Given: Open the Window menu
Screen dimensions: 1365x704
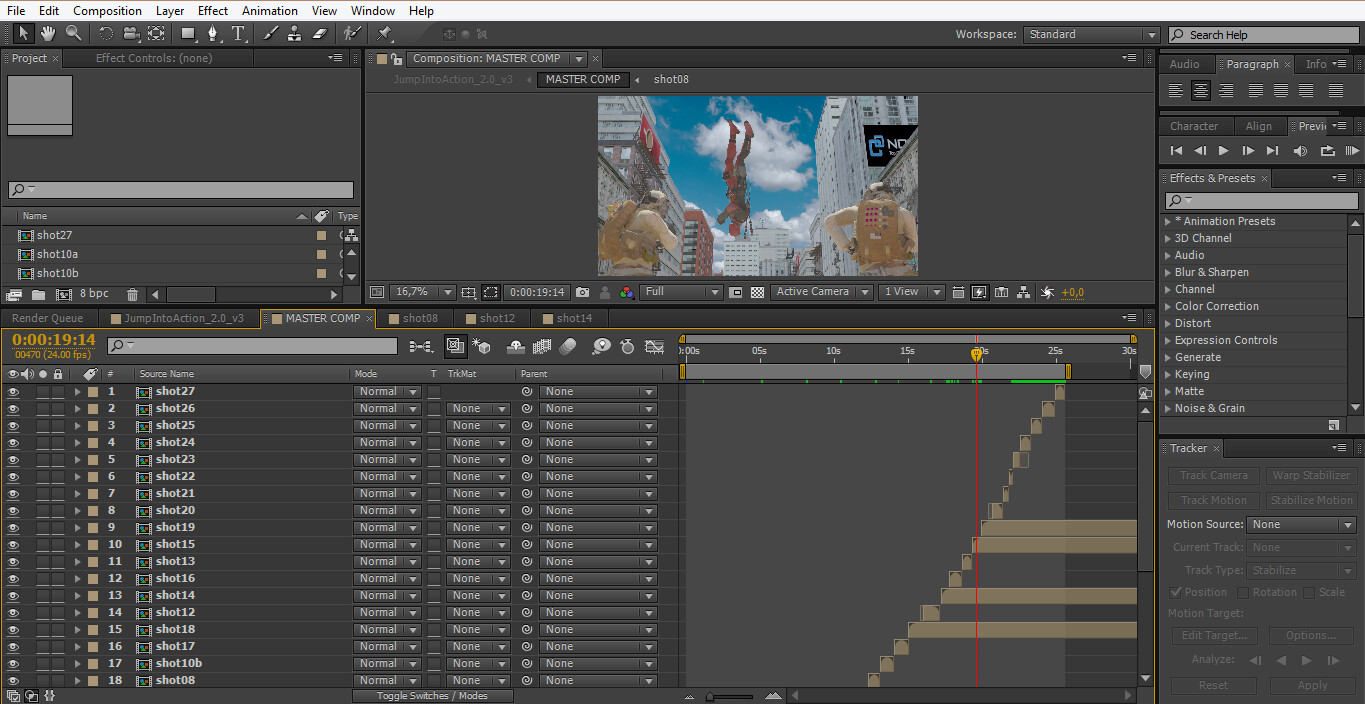Looking at the screenshot, I should (x=373, y=11).
